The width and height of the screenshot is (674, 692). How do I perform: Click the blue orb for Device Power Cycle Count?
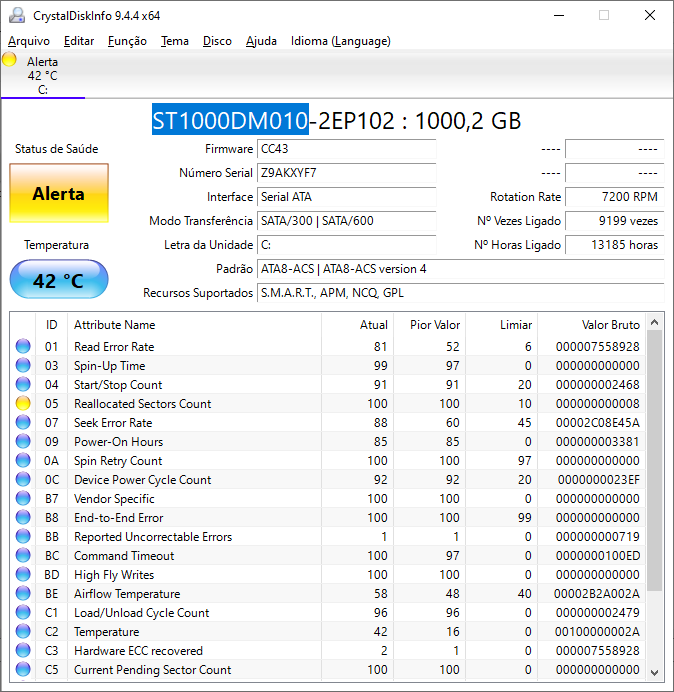pyautogui.click(x=23, y=479)
